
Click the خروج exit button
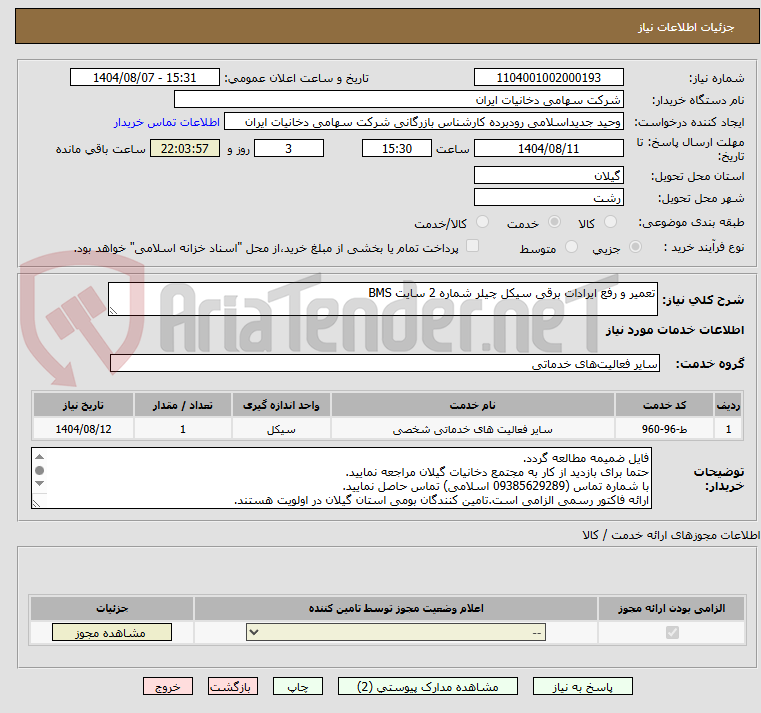point(168,686)
